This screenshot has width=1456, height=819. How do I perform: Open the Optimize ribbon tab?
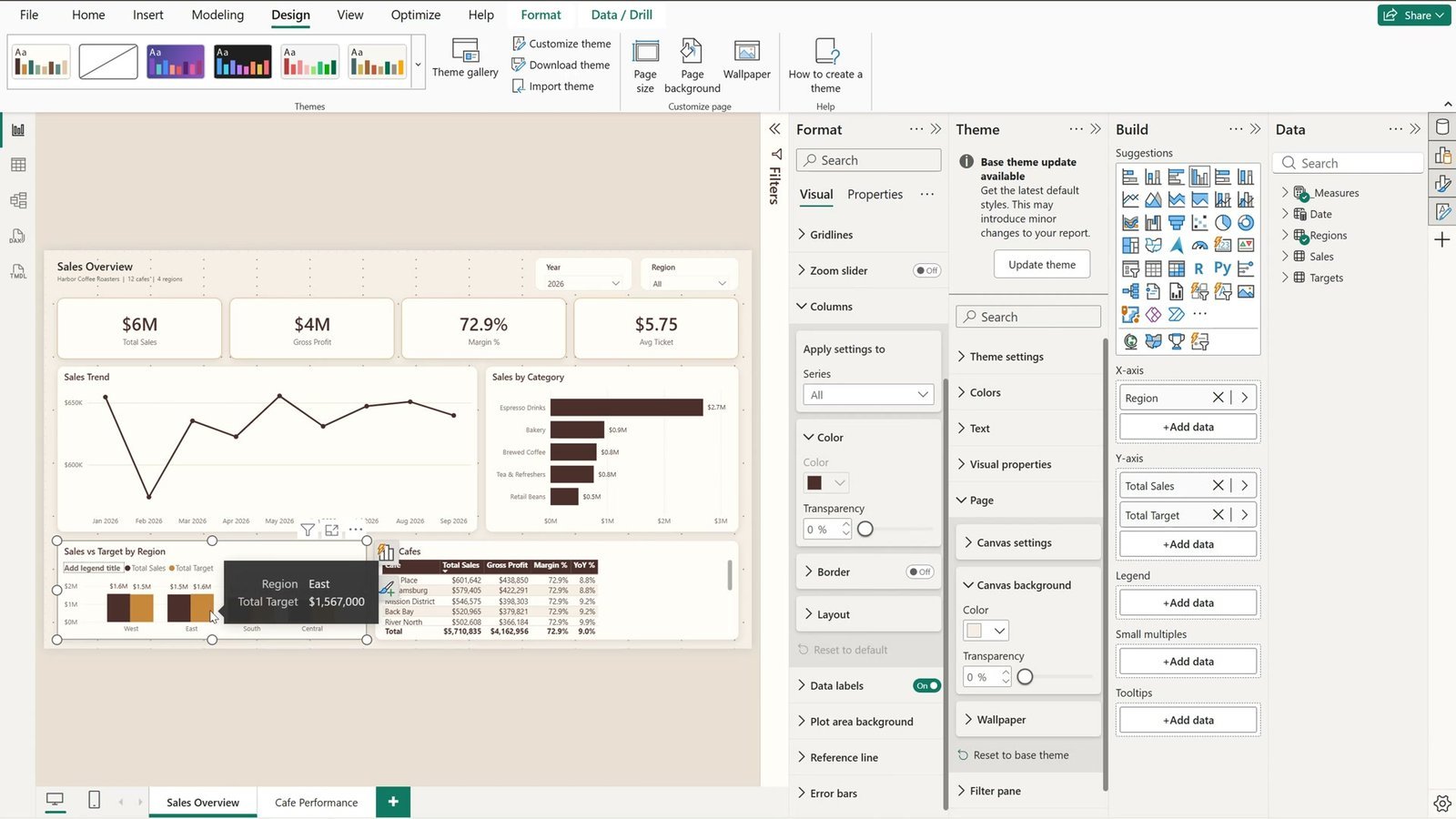point(415,15)
